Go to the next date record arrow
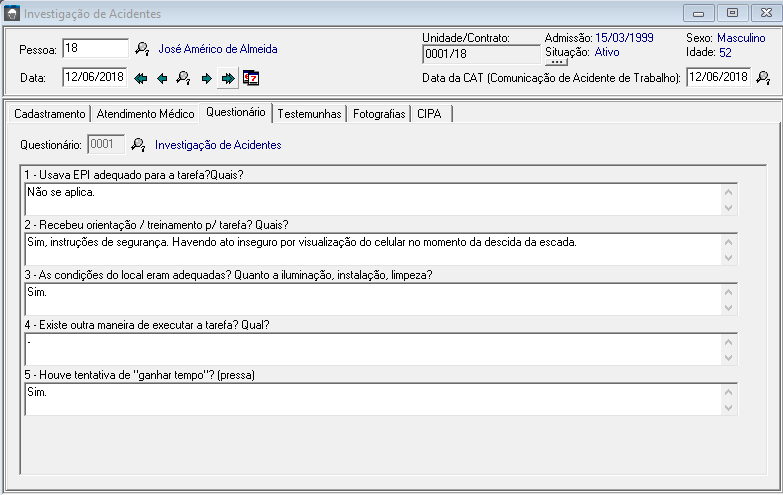 click(206, 78)
